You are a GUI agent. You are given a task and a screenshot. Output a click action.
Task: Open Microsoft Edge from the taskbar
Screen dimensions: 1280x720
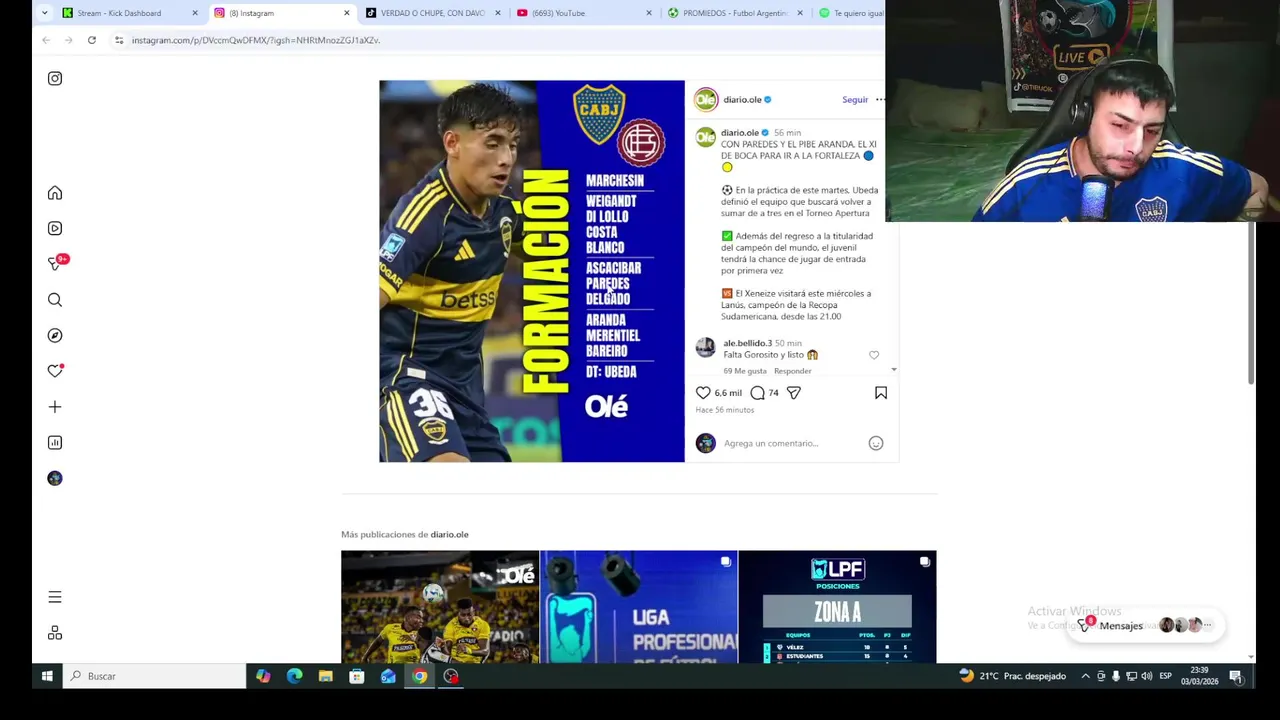coord(294,676)
